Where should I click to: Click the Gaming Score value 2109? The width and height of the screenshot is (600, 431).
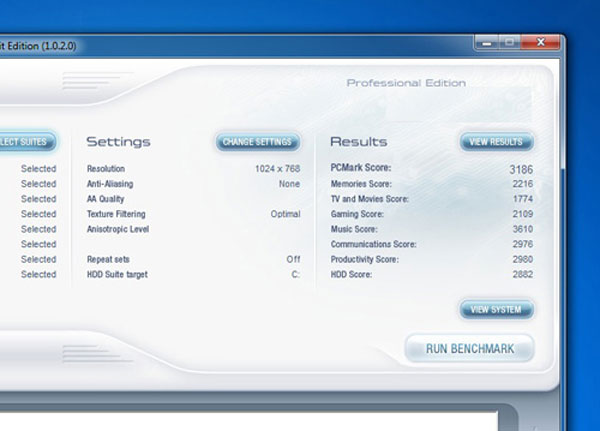point(523,214)
